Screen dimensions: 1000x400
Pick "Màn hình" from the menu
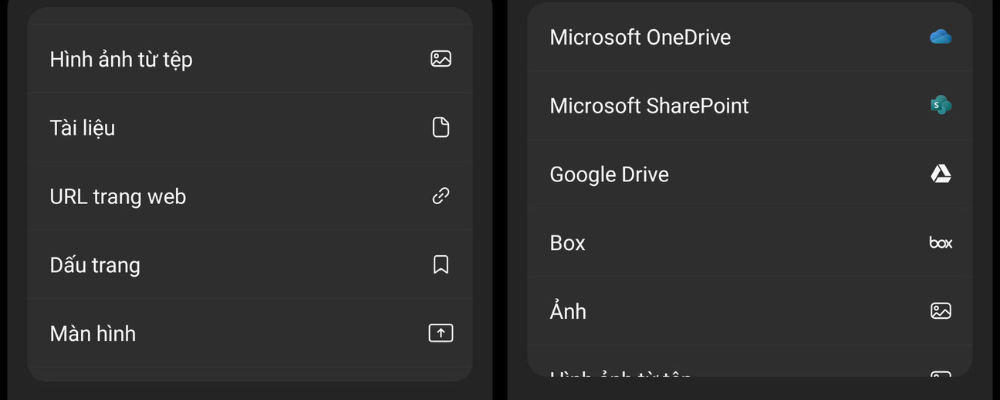(x=93, y=334)
